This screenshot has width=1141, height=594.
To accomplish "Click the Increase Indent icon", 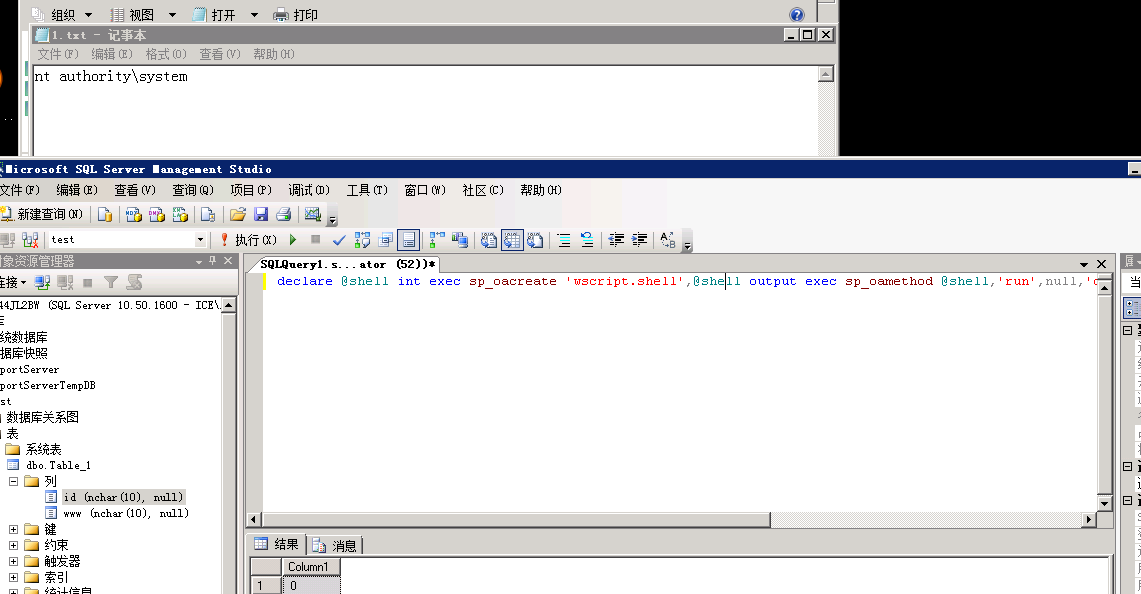I will click(x=640, y=239).
